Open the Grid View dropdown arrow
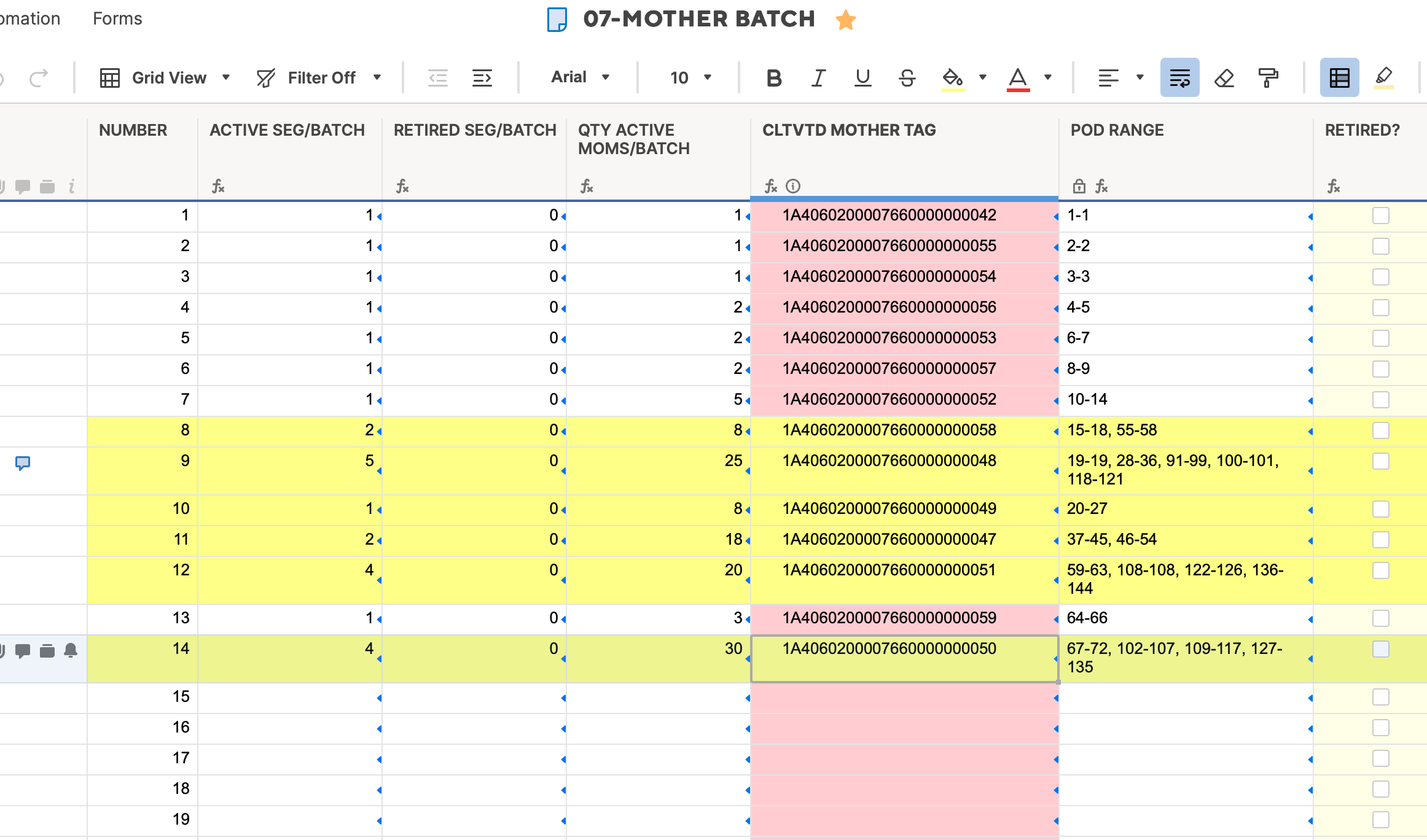This screenshot has width=1427, height=840. pyautogui.click(x=226, y=77)
